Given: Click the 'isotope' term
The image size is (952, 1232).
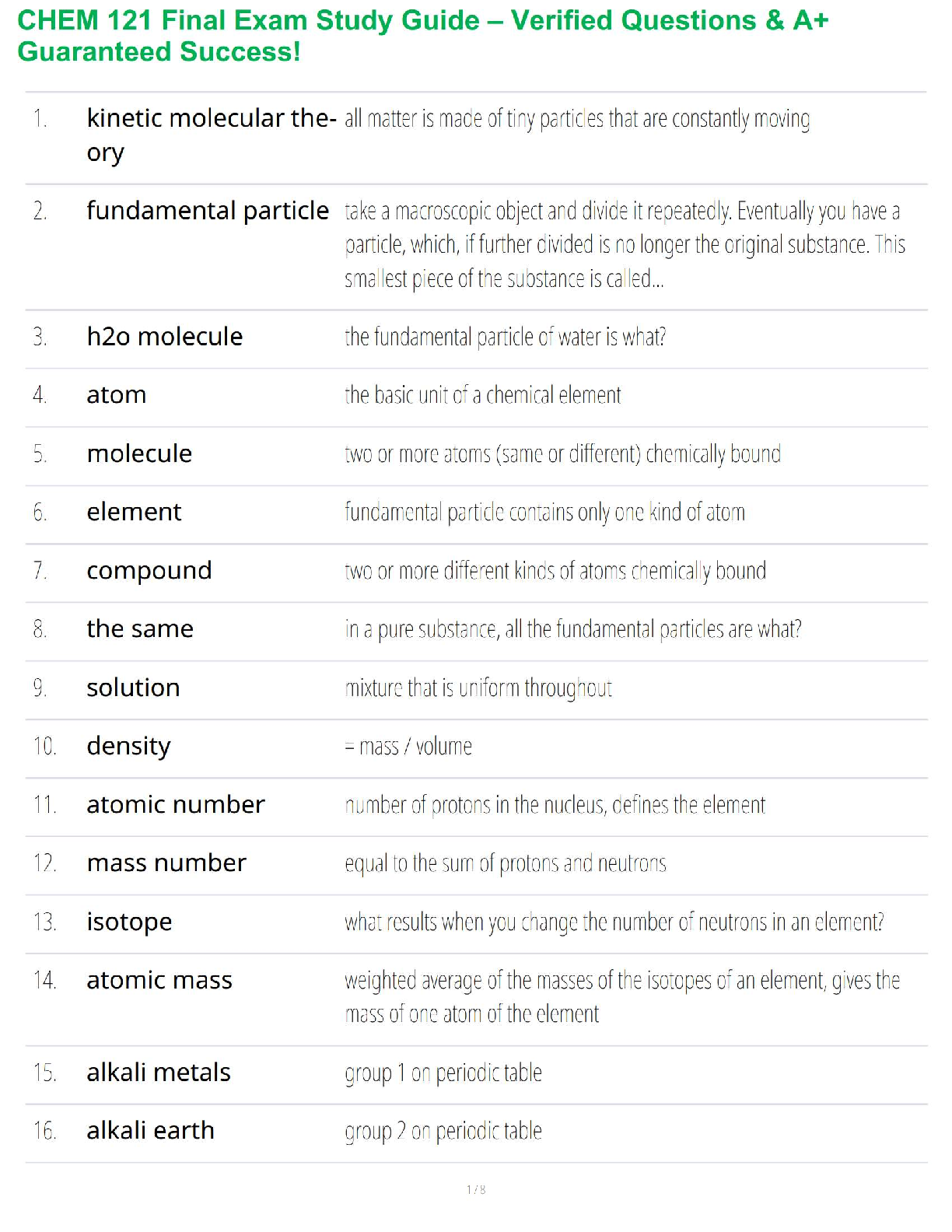Looking at the screenshot, I should [129, 922].
